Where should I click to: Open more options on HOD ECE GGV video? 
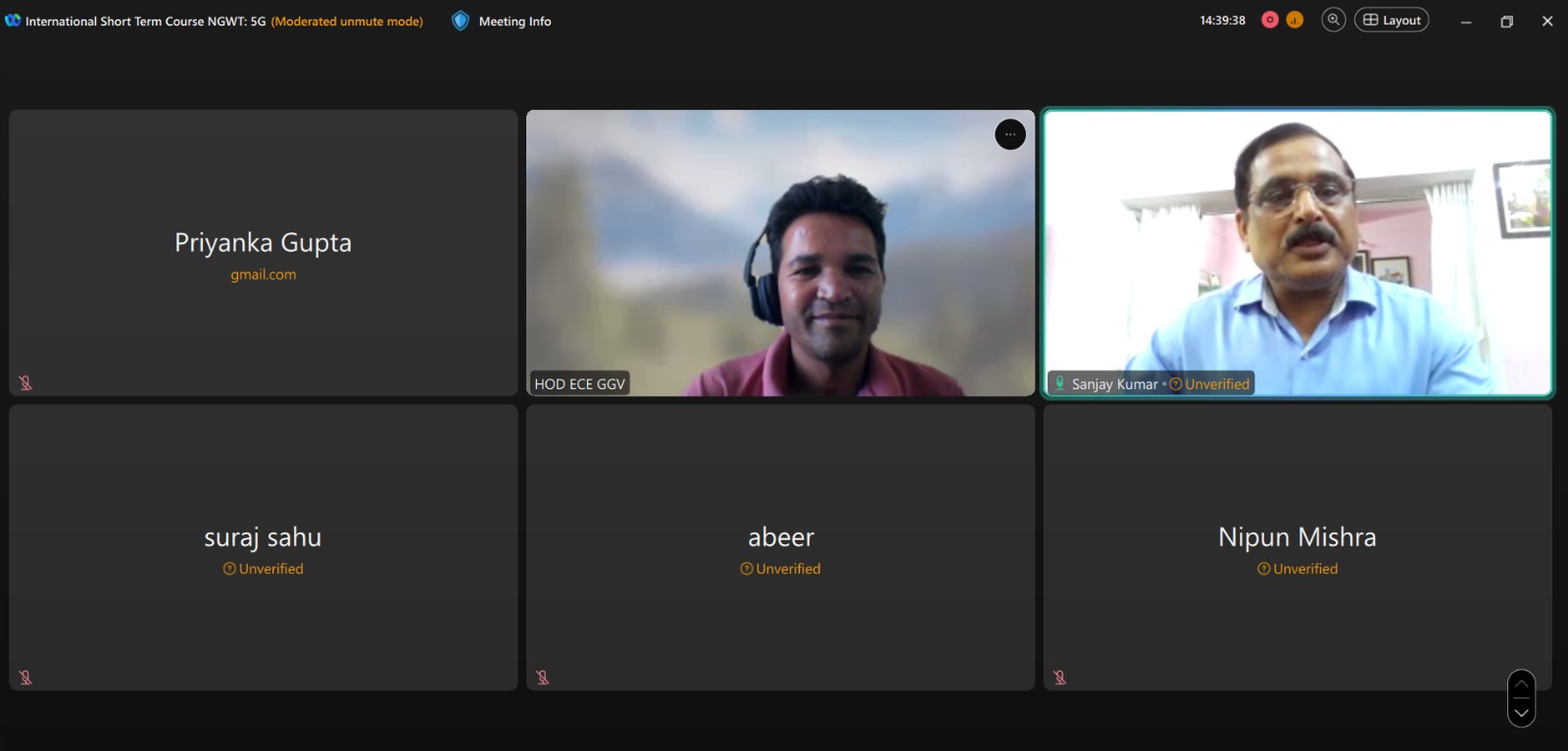[1010, 134]
